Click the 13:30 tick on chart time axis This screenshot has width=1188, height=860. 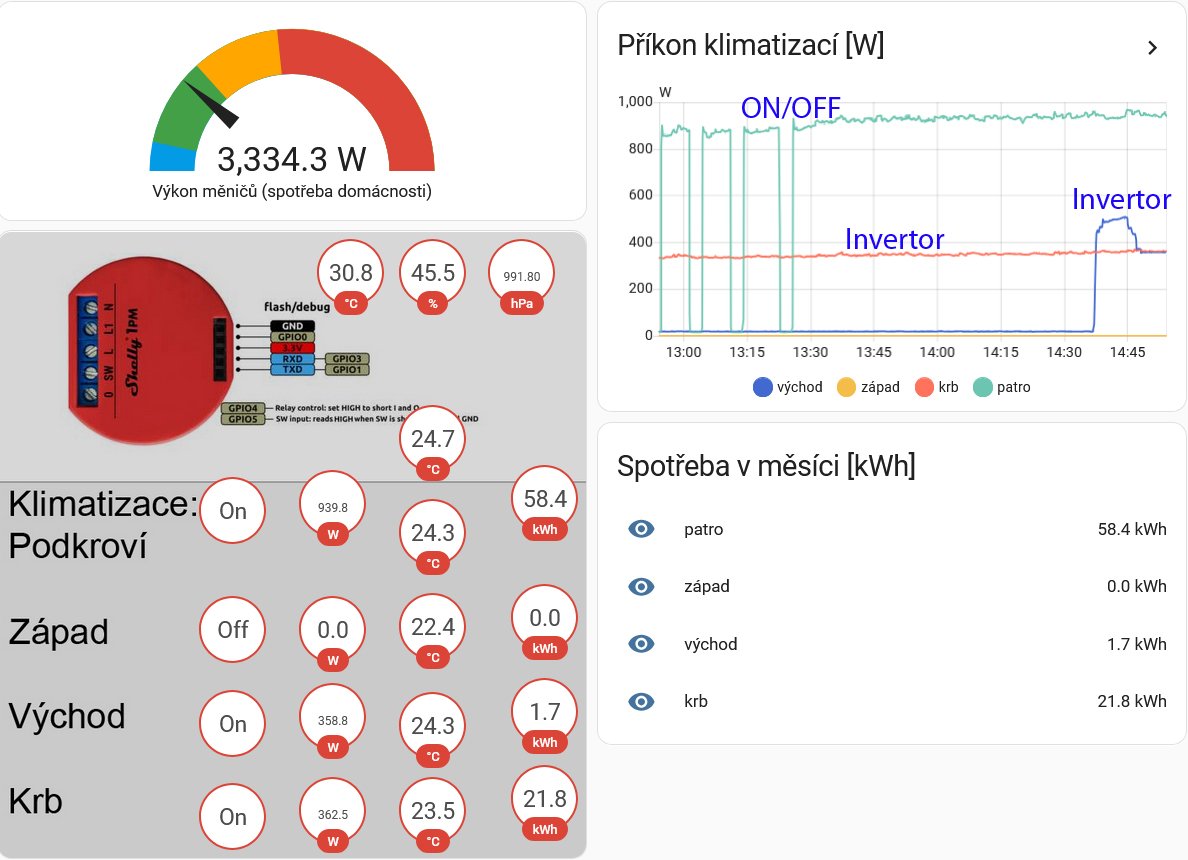click(x=810, y=352)
